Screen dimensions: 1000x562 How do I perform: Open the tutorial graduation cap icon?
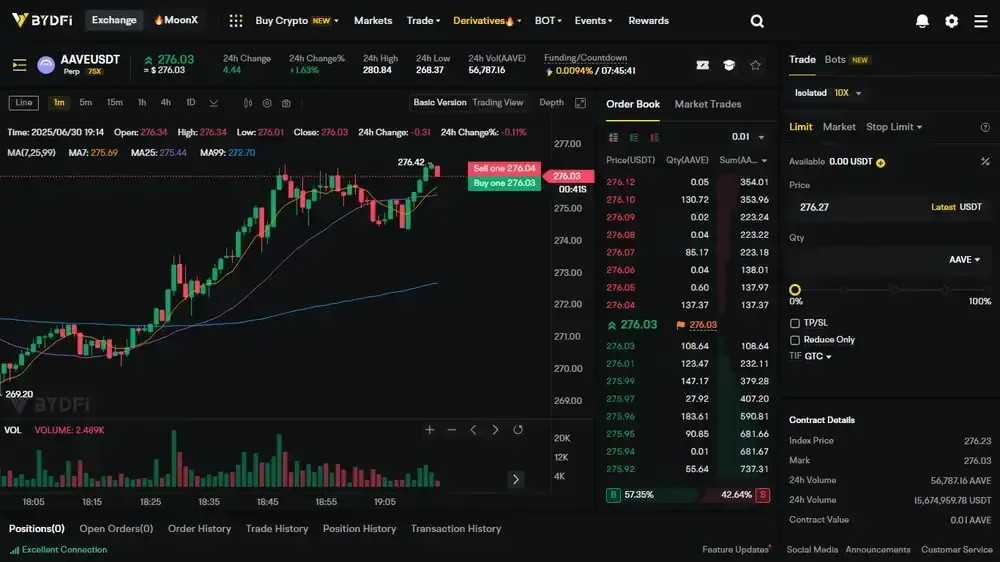[729, 65]
